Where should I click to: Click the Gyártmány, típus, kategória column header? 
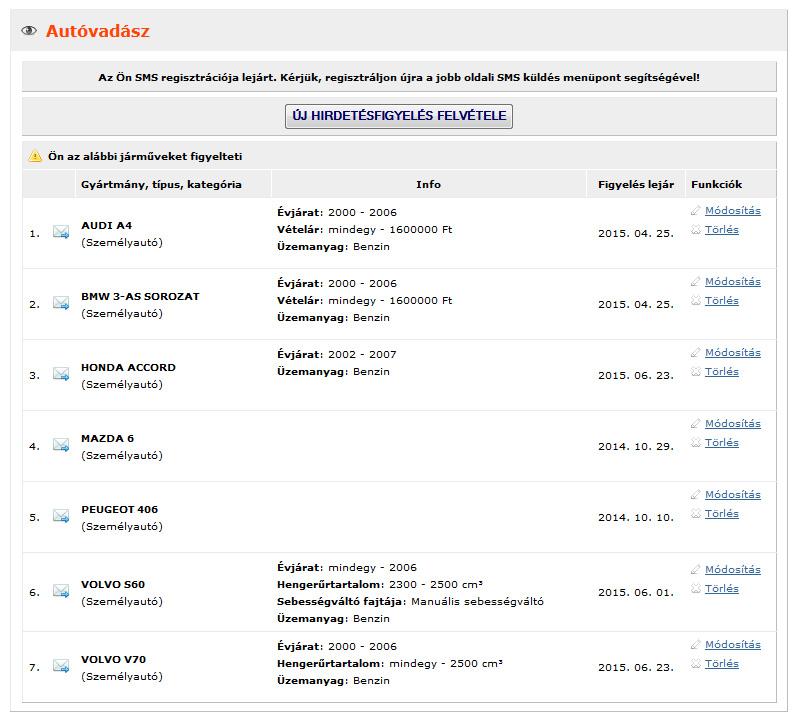tap(161, 185)
